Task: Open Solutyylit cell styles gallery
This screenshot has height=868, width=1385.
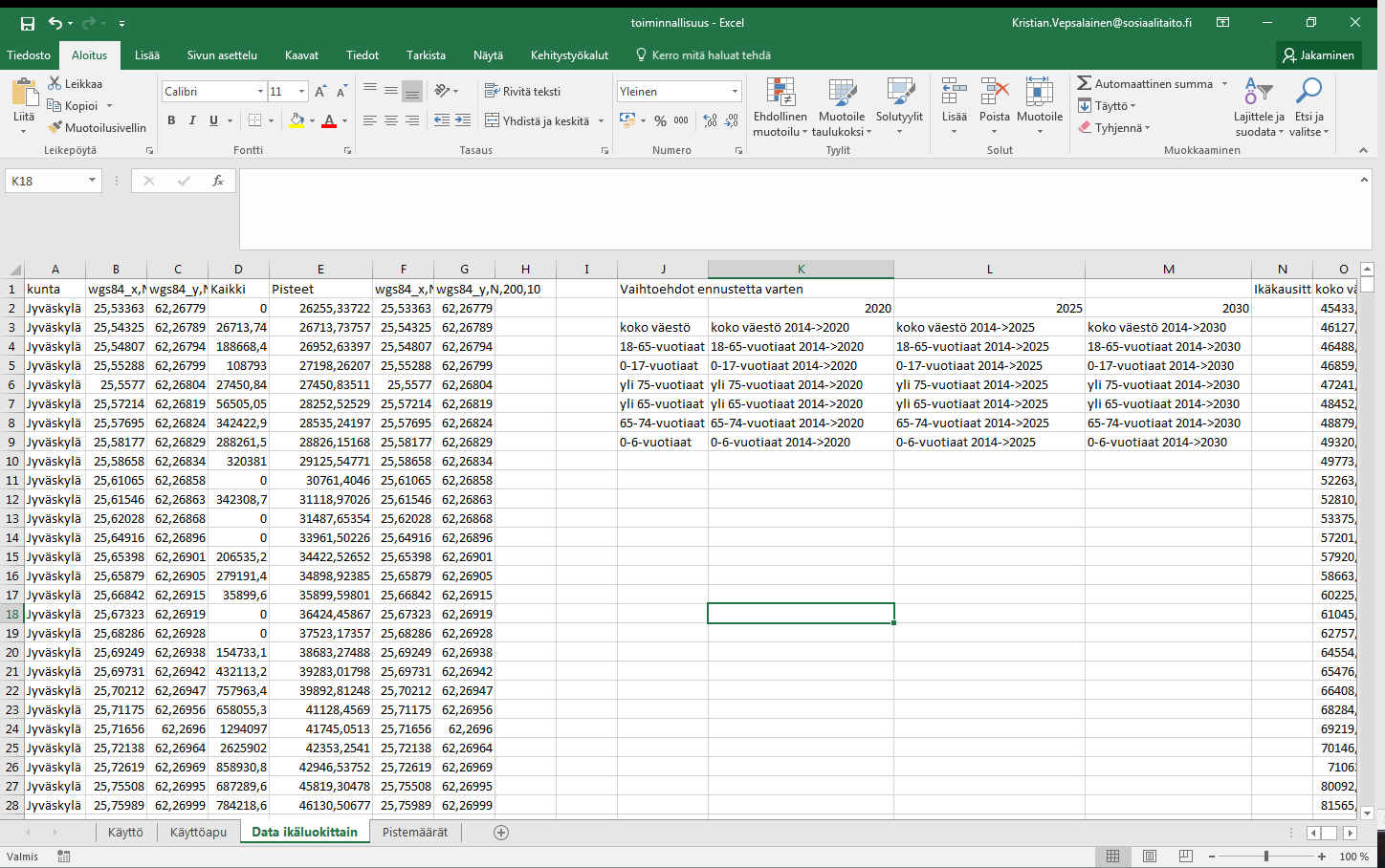Action: (899, 107)
